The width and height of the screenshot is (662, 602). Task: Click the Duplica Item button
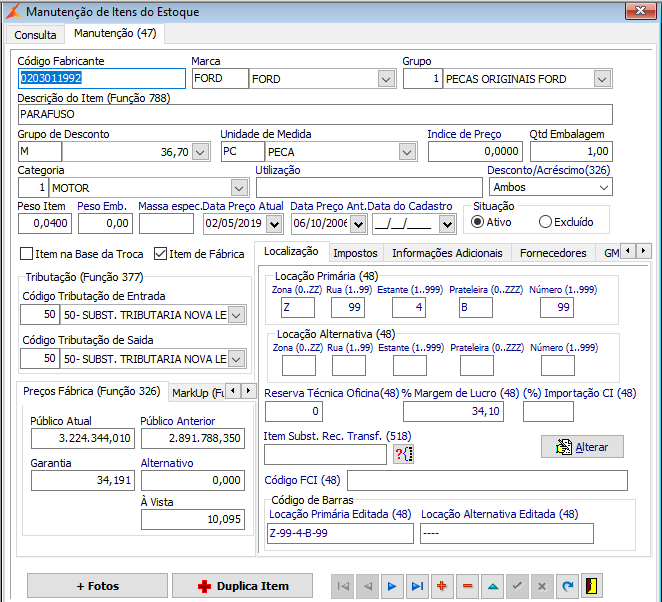tap(243, 586)
